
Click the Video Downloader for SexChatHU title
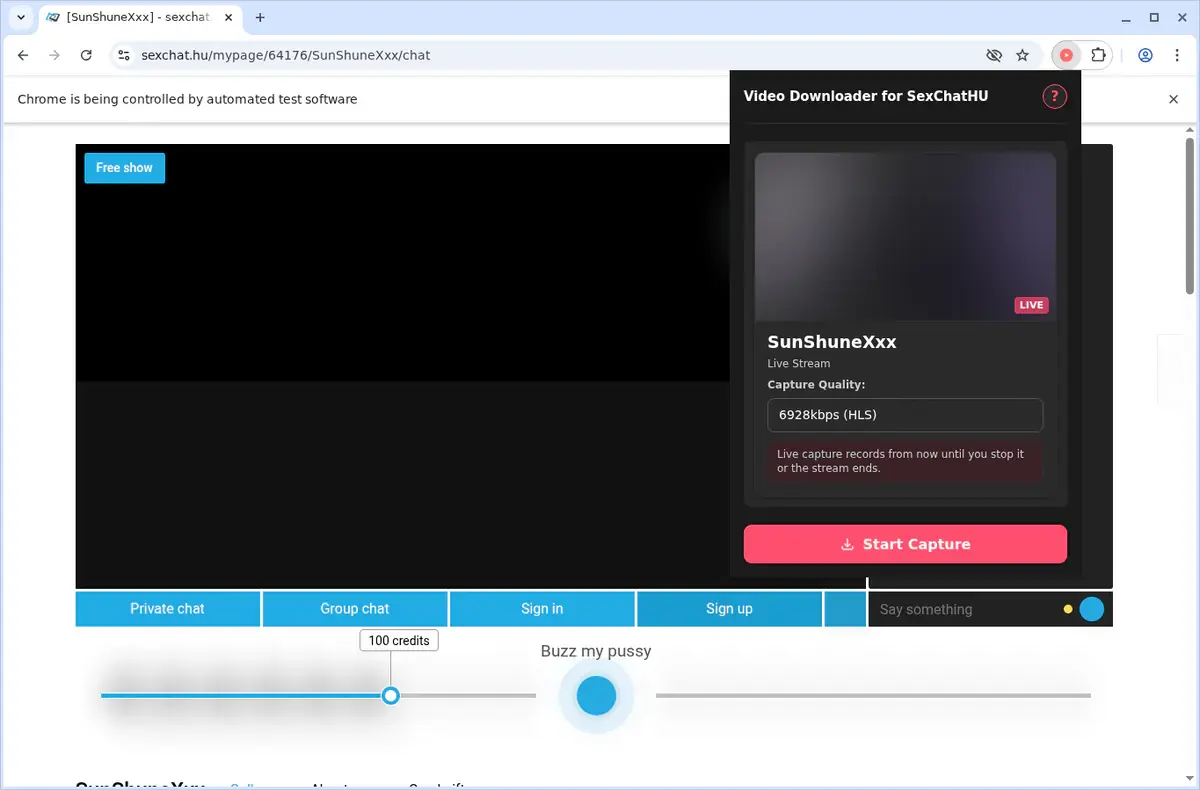tap(866, 96)
